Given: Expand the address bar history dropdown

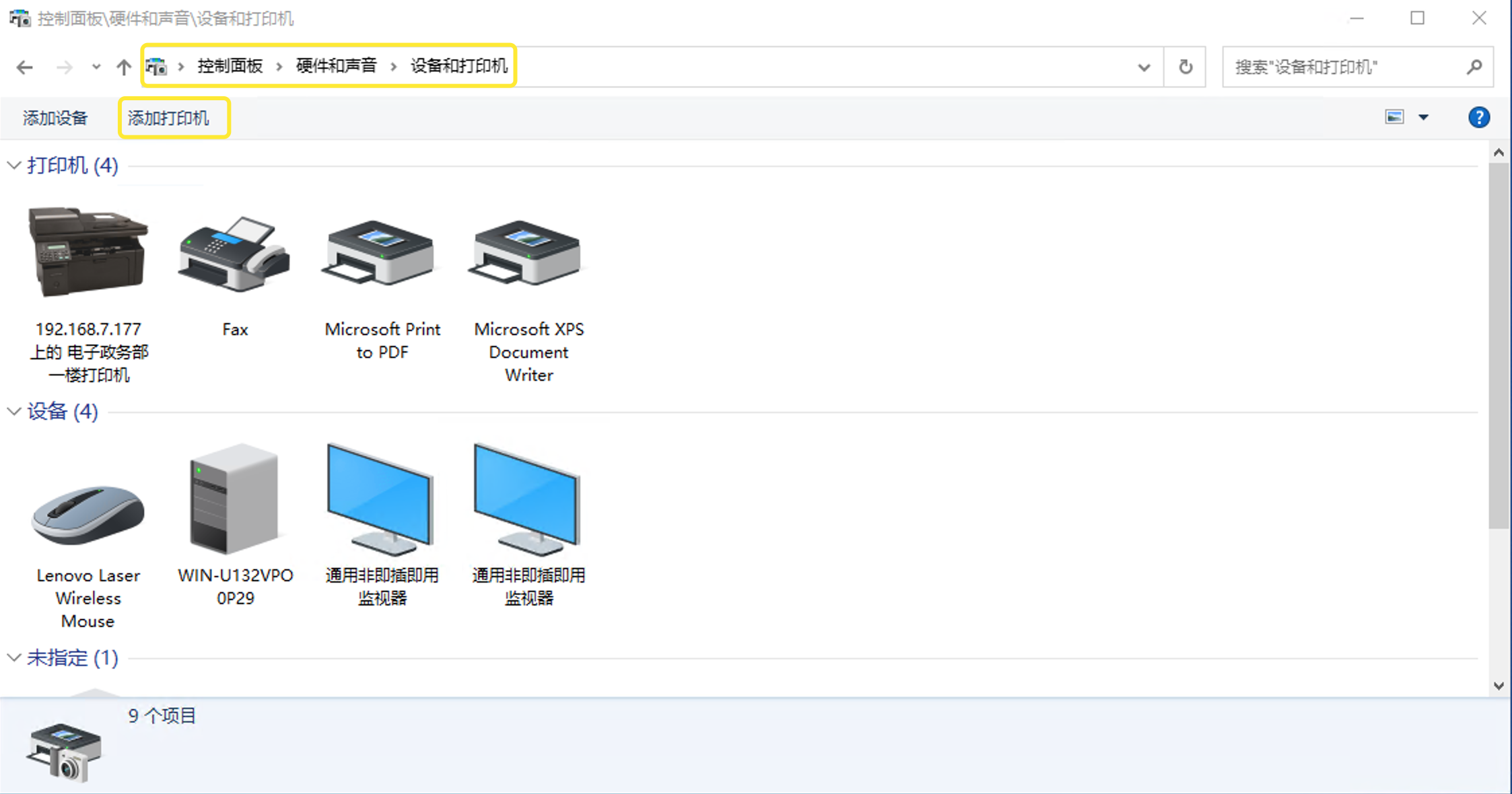Looking at the screenshot, I should coord(1144,67).
